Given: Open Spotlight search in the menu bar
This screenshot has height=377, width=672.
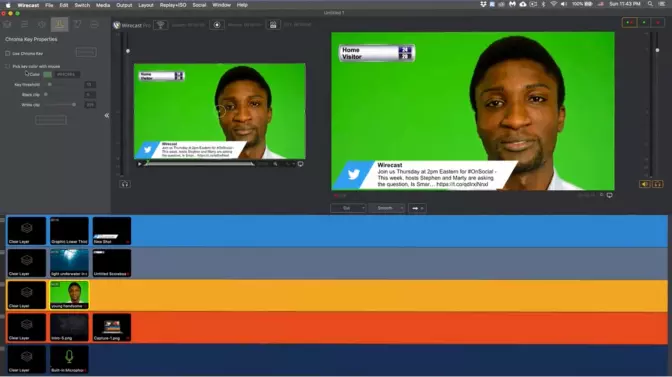Looking at the screenshot, I should coord(650,4).
